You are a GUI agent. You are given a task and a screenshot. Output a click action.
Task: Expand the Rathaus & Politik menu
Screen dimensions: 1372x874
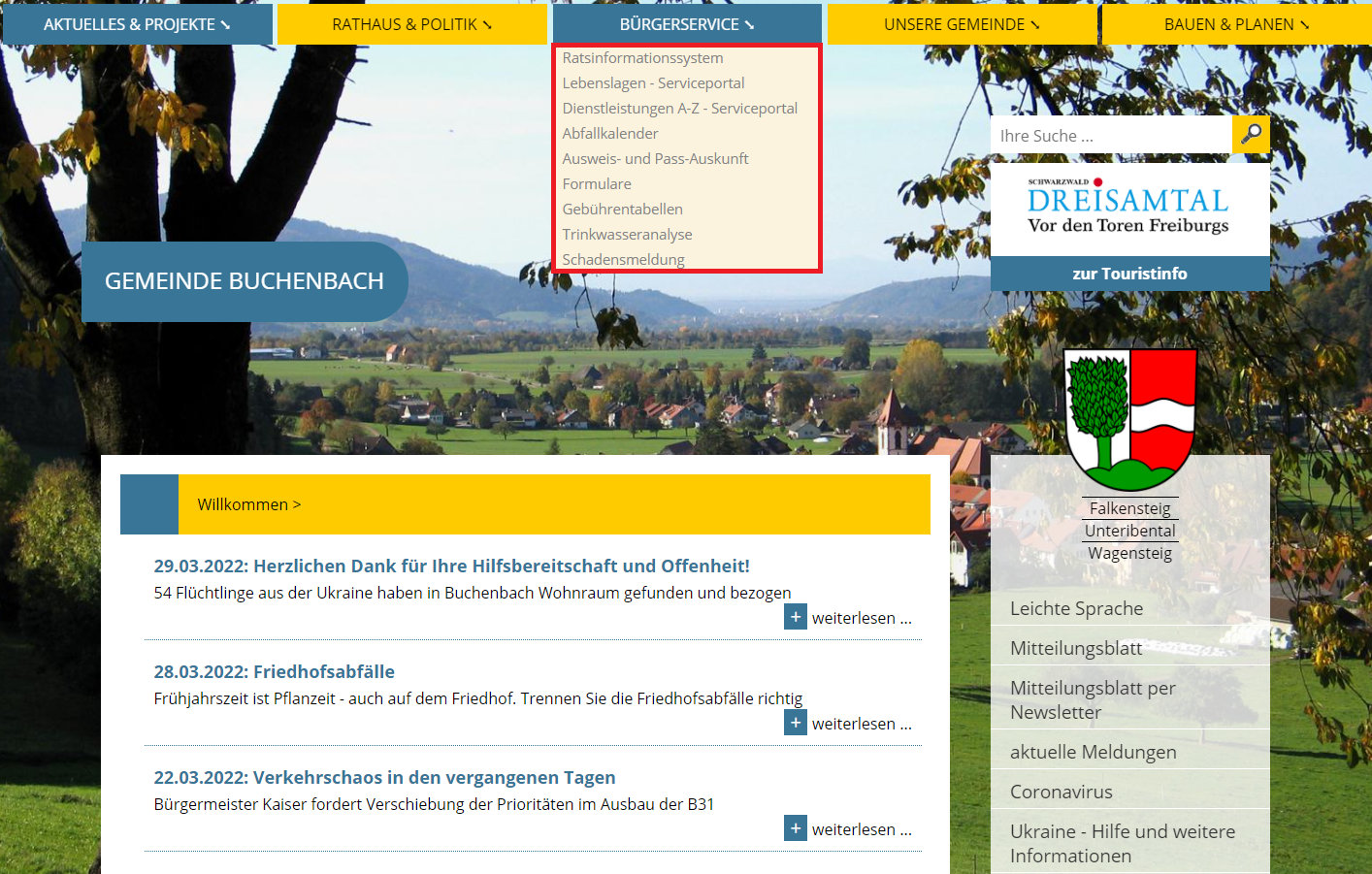pyautogui.click(x=411, y=24)
